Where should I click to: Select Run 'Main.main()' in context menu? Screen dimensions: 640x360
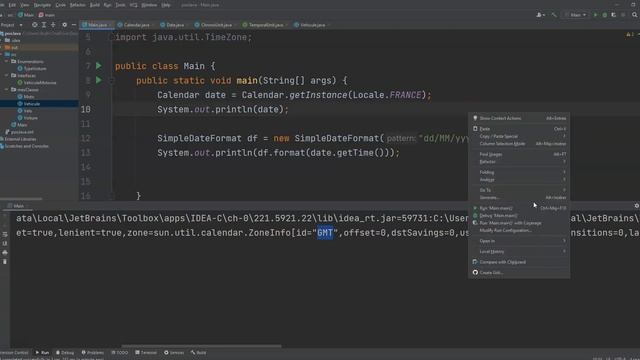pyautogui.click(x=519, y=208)
